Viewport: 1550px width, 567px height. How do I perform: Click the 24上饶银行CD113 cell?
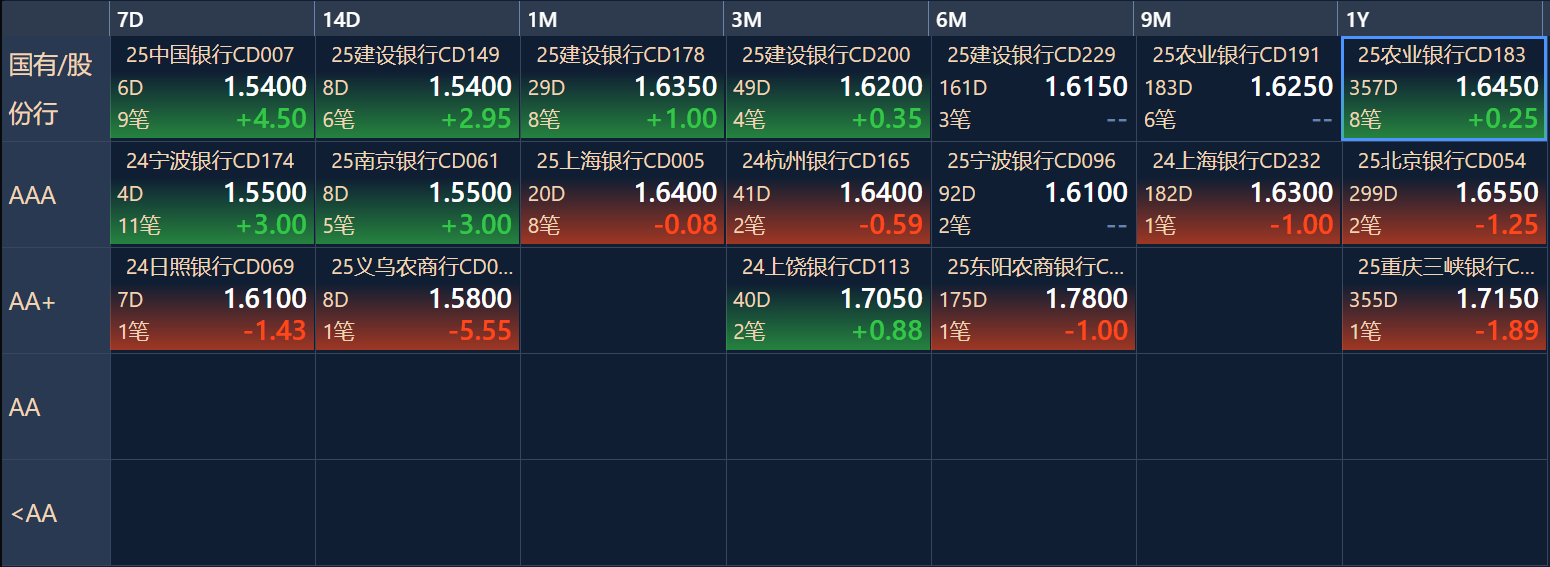pyautogui.click(x=828, y=300)
